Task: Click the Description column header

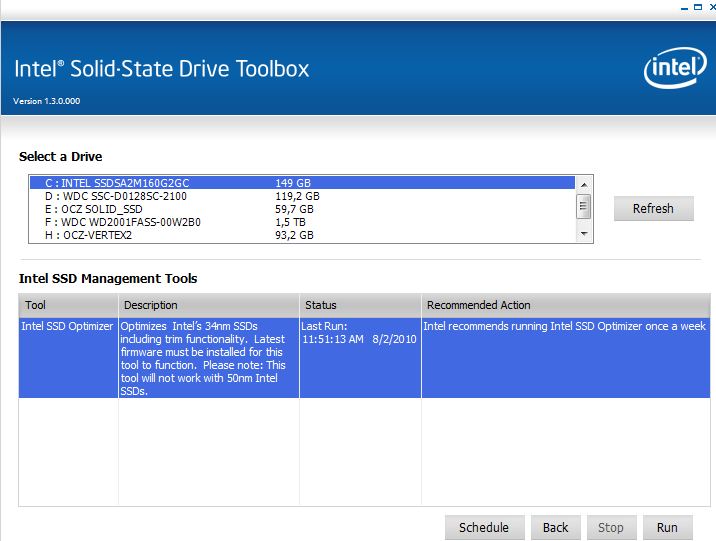Action: point(209,305)
